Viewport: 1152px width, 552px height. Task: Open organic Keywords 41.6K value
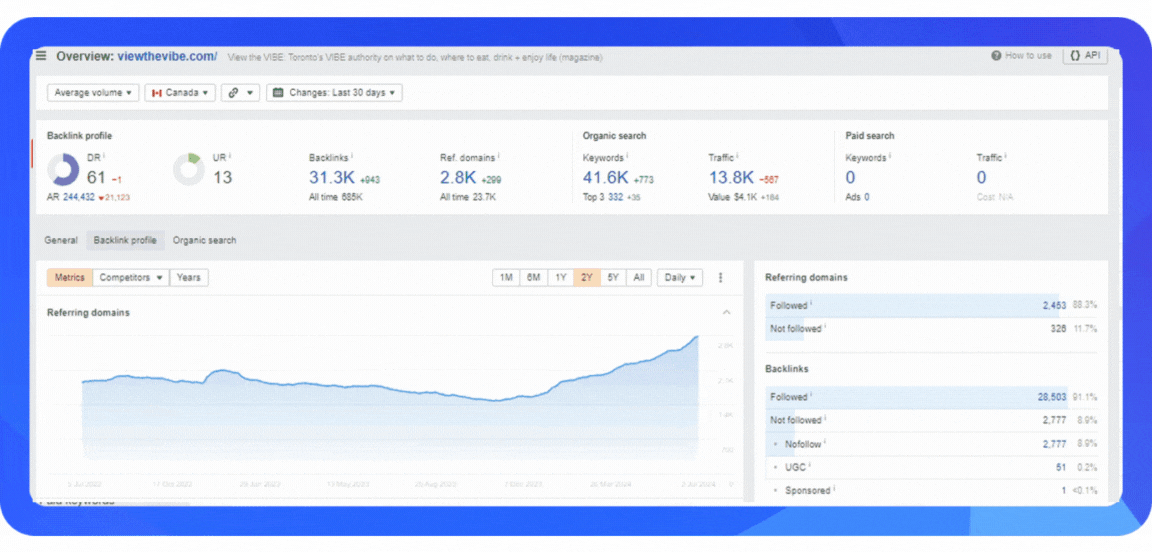coord(607,177)
